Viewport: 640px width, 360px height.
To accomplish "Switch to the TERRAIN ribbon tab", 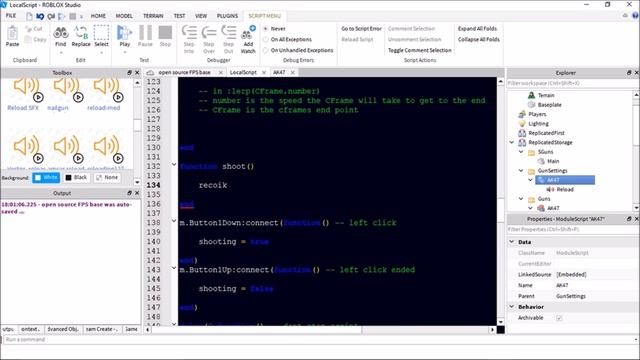I will 153,16.
